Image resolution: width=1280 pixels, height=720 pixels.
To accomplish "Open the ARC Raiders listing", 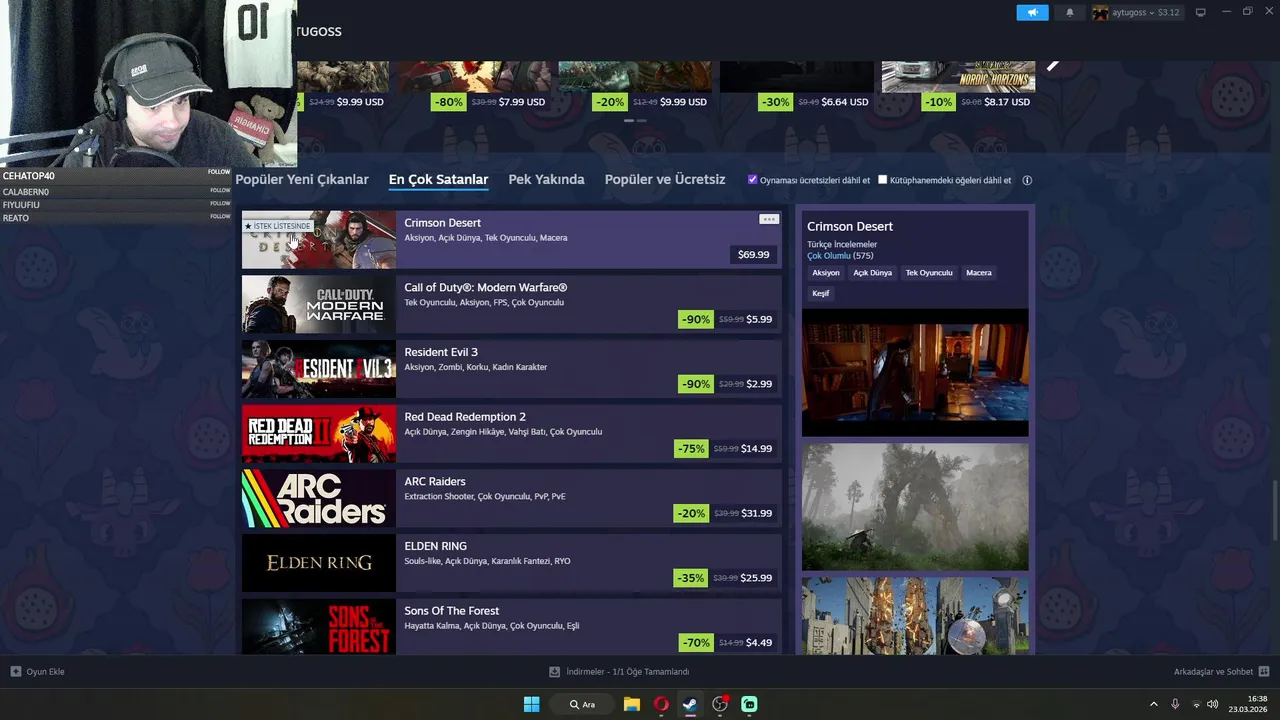I will coord(511,498).
